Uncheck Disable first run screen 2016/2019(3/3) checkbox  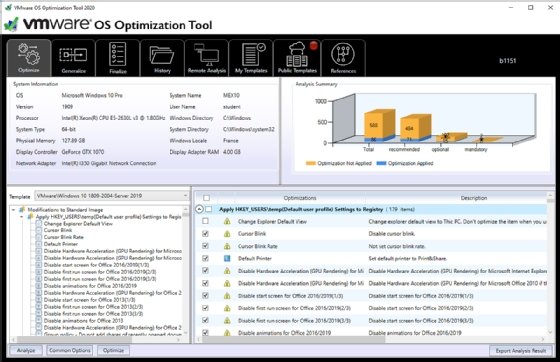click(205, 320)
